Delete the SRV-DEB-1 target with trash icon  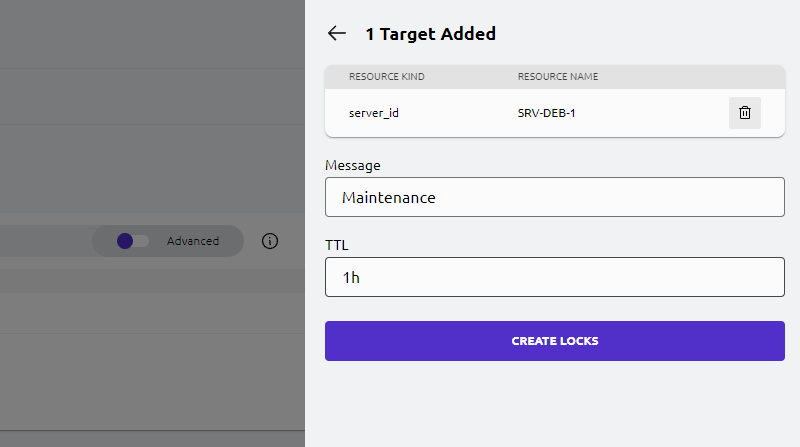point(744,113)
